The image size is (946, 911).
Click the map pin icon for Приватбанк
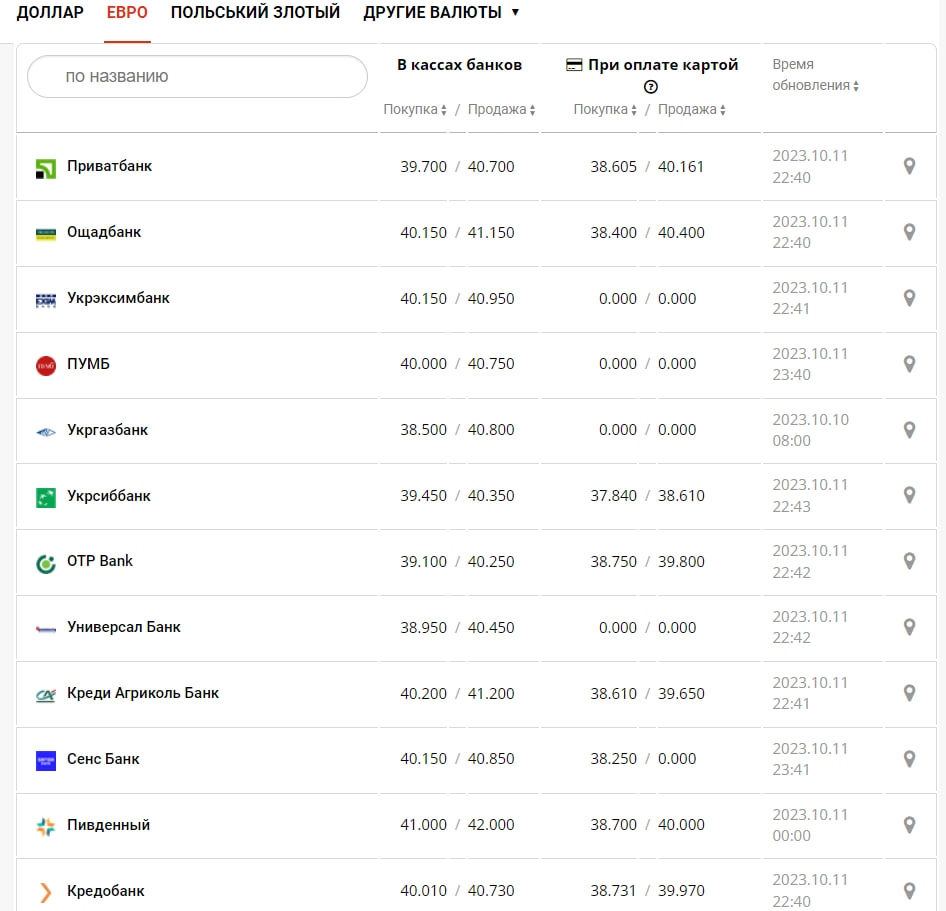[909, 166]
